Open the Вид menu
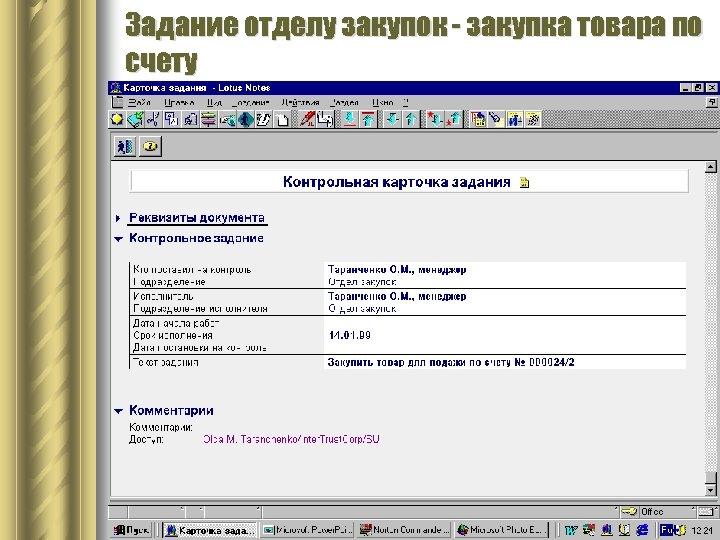 214,102
